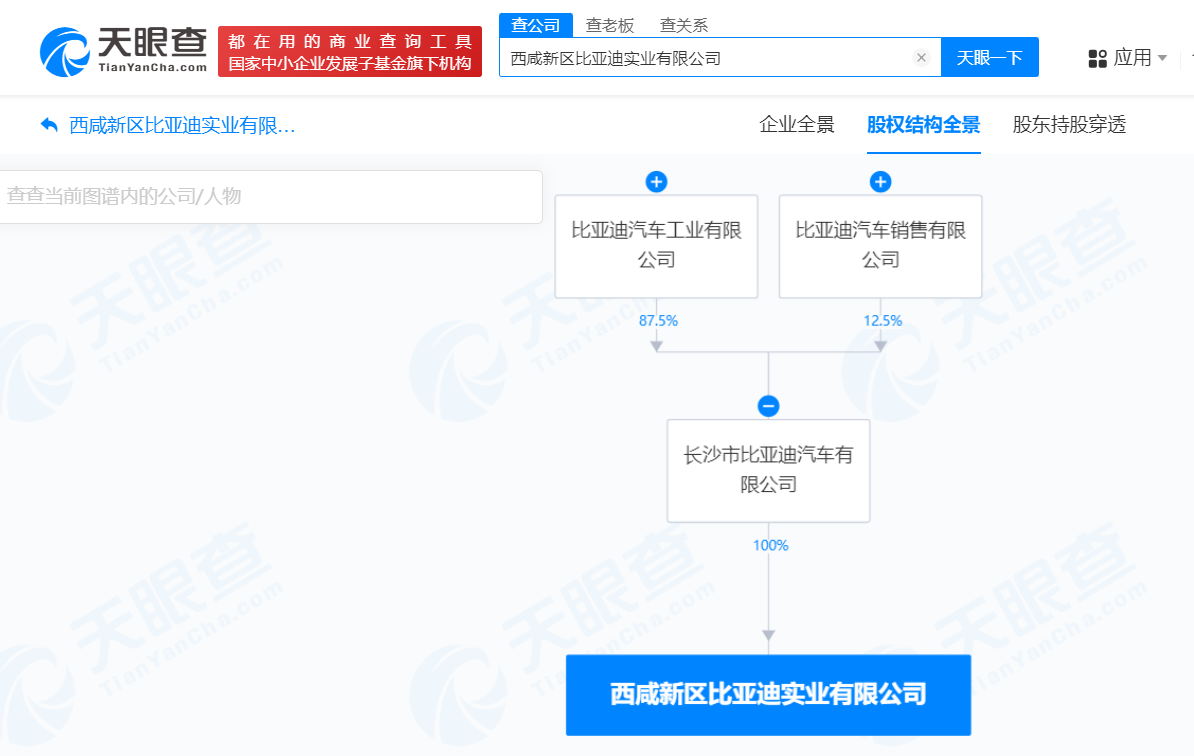Image resolution: width=1194 pixels, height=756 pixels.
Task: Open the 企业全景 tab
Action: [796, 125]
